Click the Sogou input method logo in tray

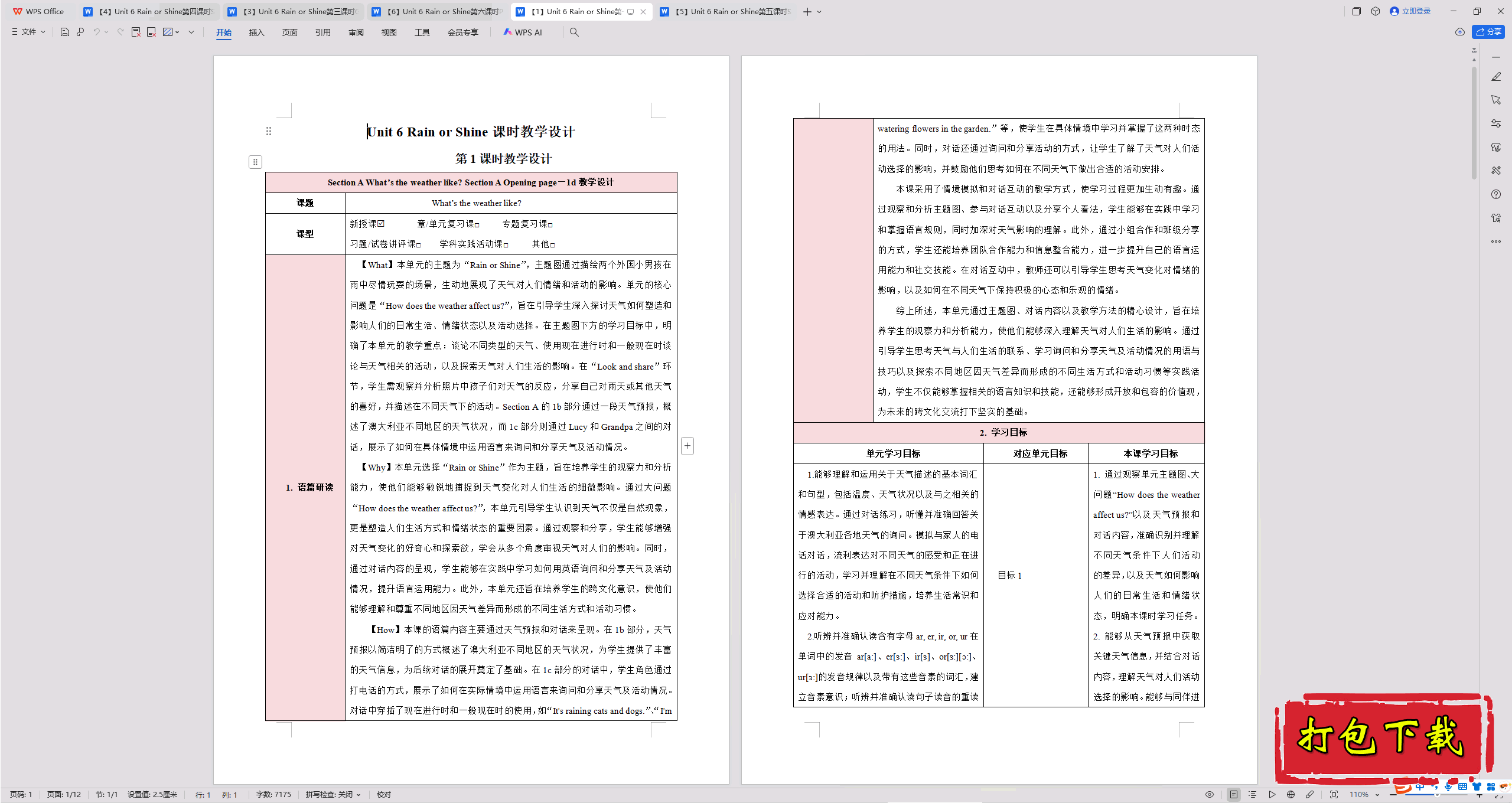tap(1403, 788)
